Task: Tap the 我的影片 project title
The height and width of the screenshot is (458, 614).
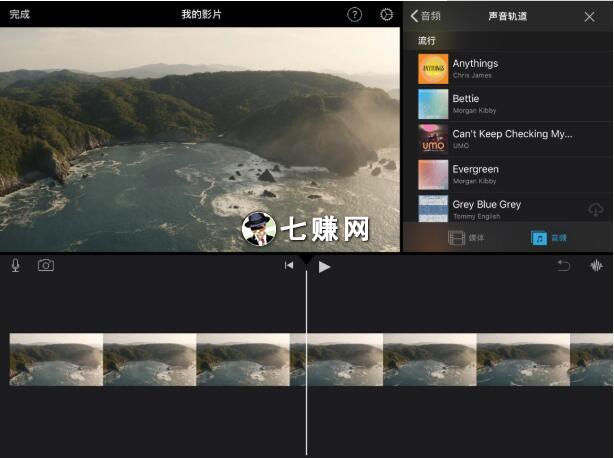Action: tap(201, 14)
